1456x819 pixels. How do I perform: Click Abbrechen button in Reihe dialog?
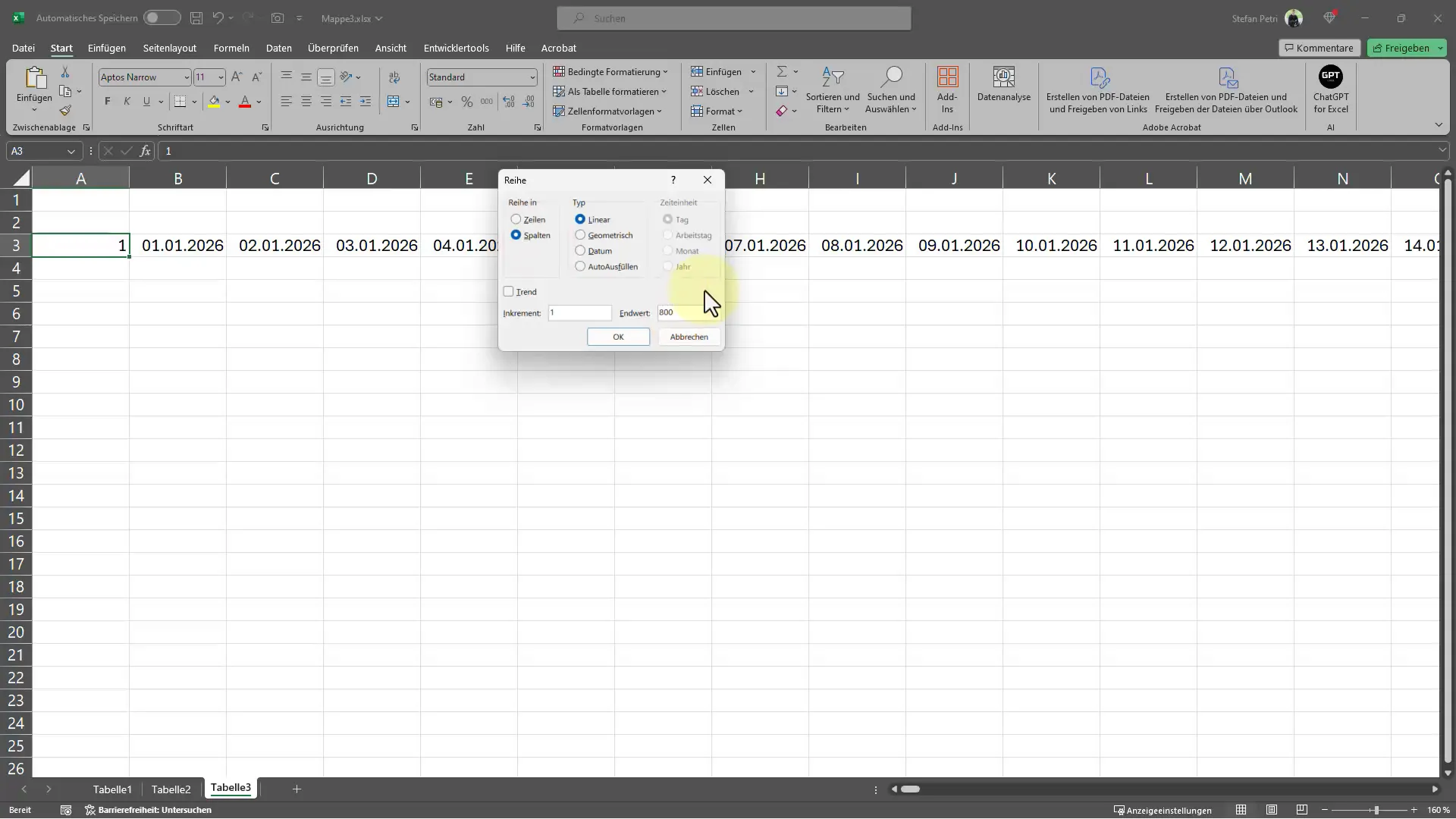689,337
